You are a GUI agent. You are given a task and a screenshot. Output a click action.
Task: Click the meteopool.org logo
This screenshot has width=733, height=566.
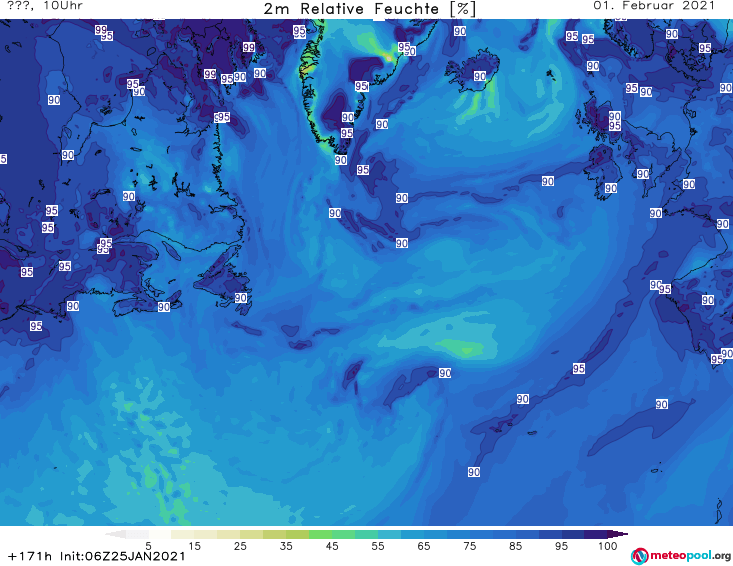click(x=681, y=556)
